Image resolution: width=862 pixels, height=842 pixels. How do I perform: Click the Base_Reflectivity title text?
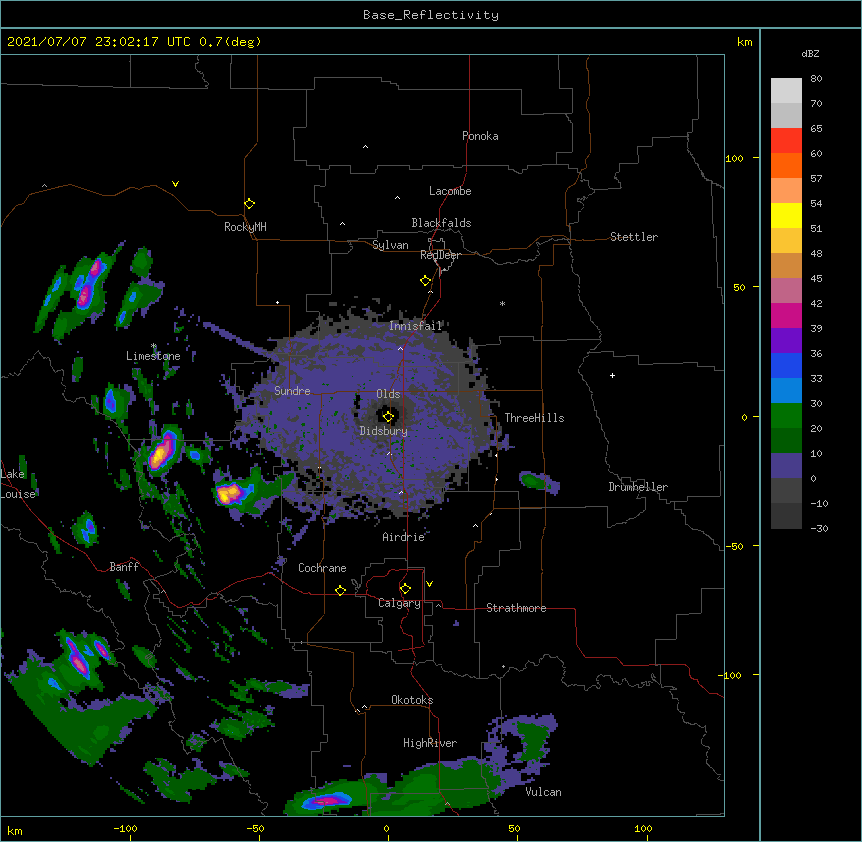click(431, 15)
